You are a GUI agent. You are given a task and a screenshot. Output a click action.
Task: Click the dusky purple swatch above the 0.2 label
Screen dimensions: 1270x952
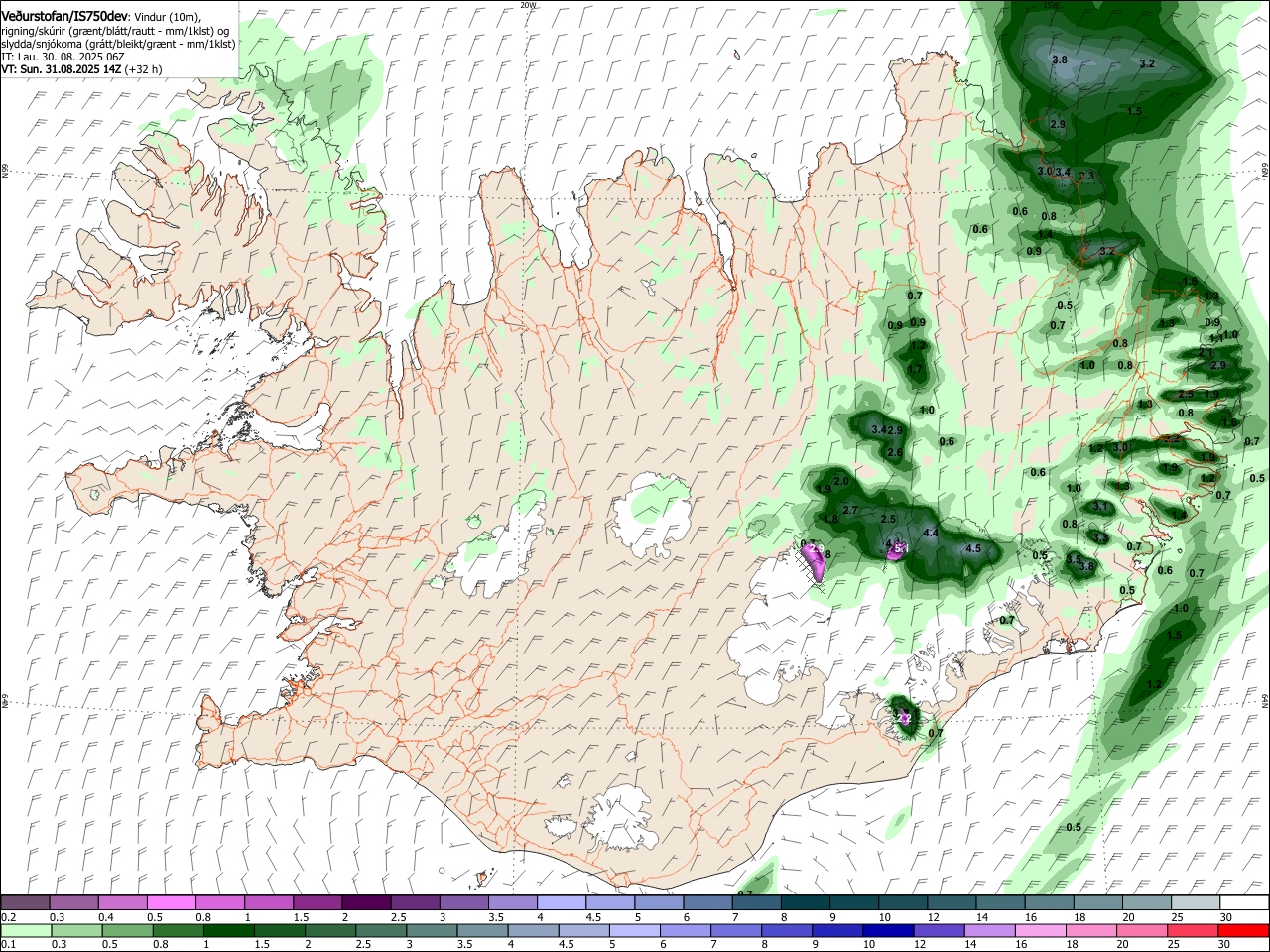[x=26, y=902]
